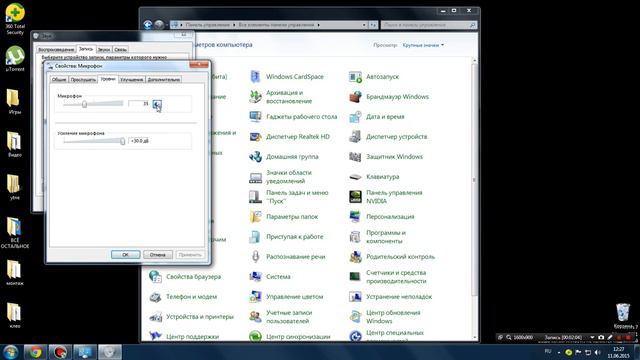Open the Игры desktop folder

[x=14, y=102]
